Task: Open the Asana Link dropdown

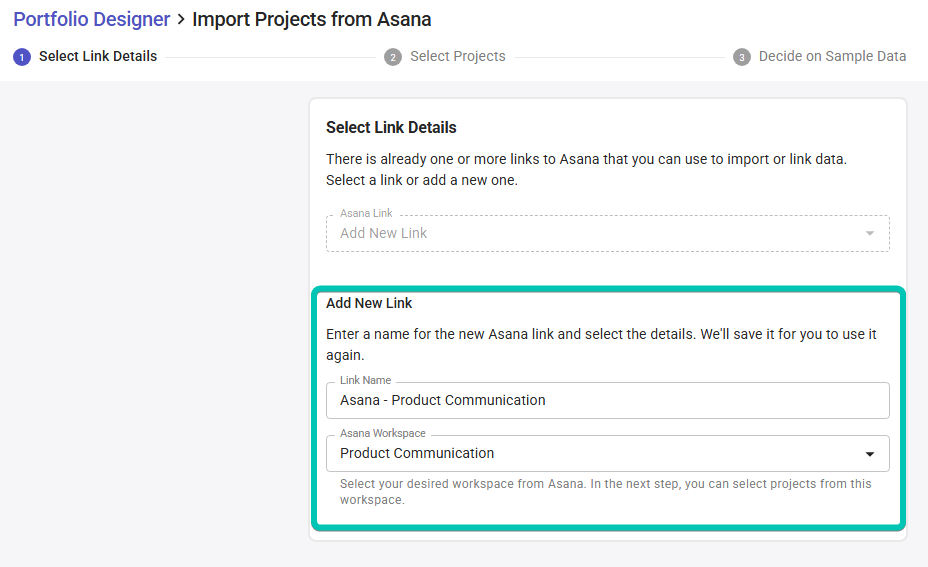Action: pyautogui.click(x=607, y=233)
